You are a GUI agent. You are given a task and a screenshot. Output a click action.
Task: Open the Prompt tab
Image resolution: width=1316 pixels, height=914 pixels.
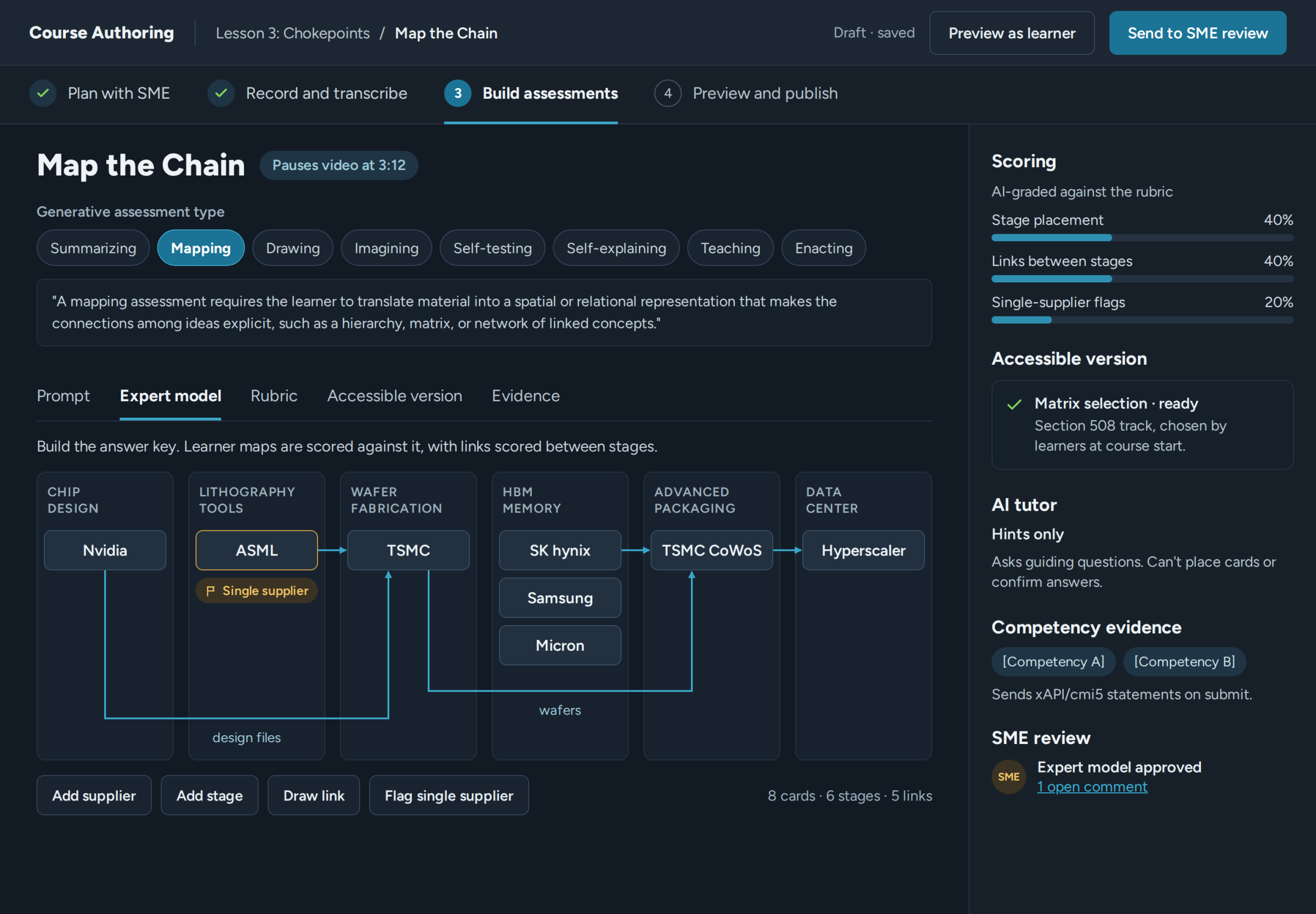tap(63, 396)
